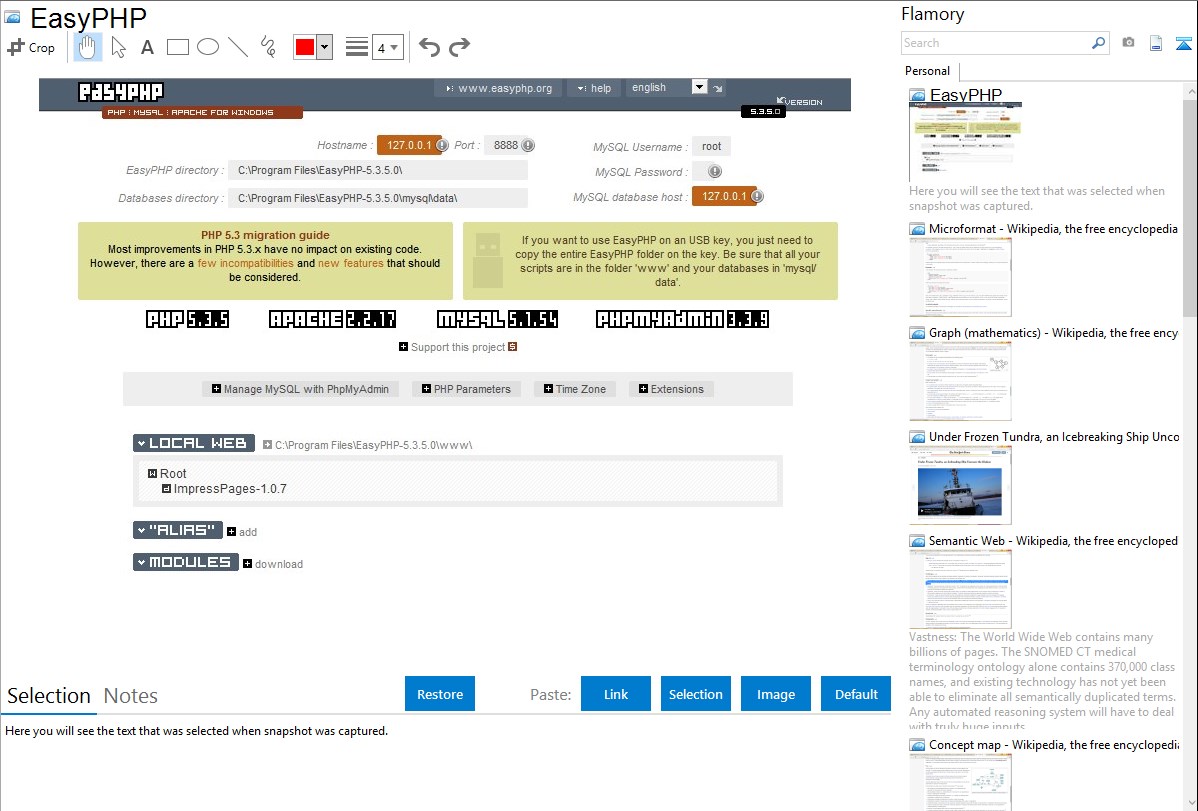Select the ellipse shape tool
Image resolution: width=1198 pixels, height=811 pixels.
(208, 47)
